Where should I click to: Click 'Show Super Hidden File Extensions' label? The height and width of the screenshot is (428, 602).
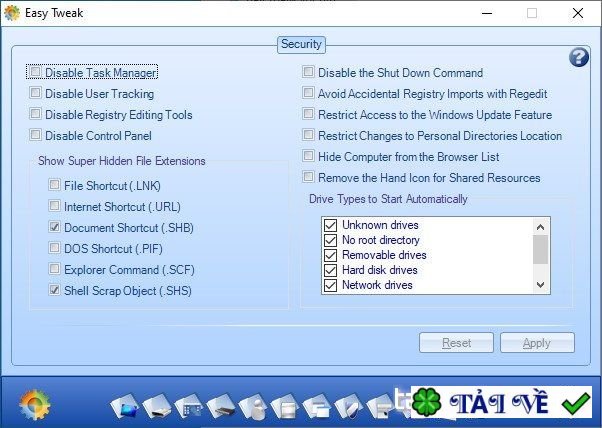point(122,161)
